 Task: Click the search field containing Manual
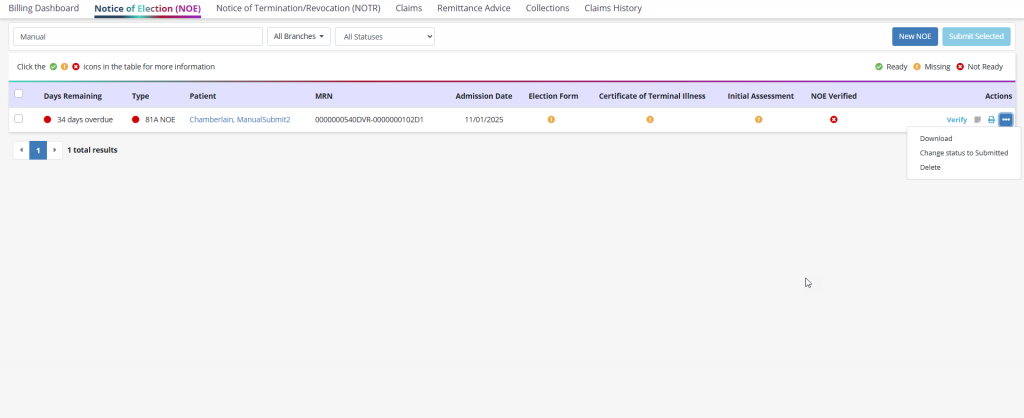pos(137,36)
